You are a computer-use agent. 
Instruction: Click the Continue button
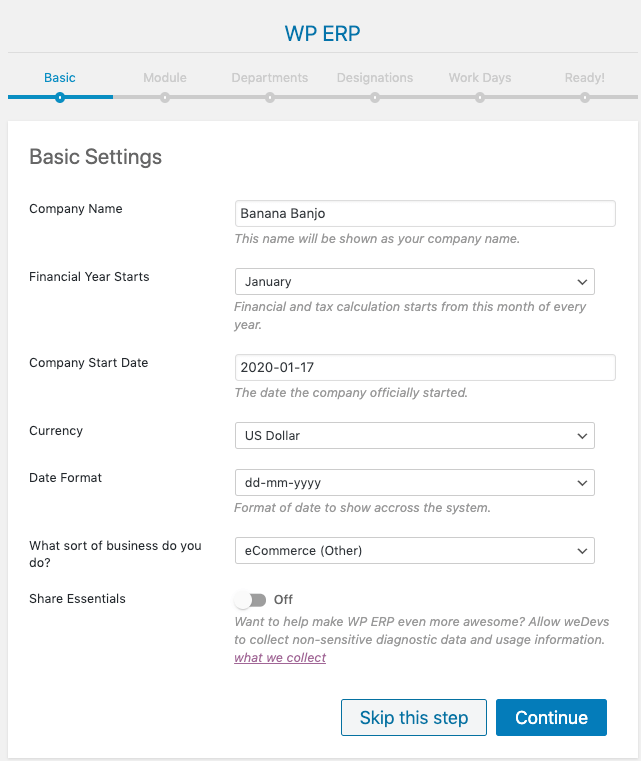pos(551,717)
